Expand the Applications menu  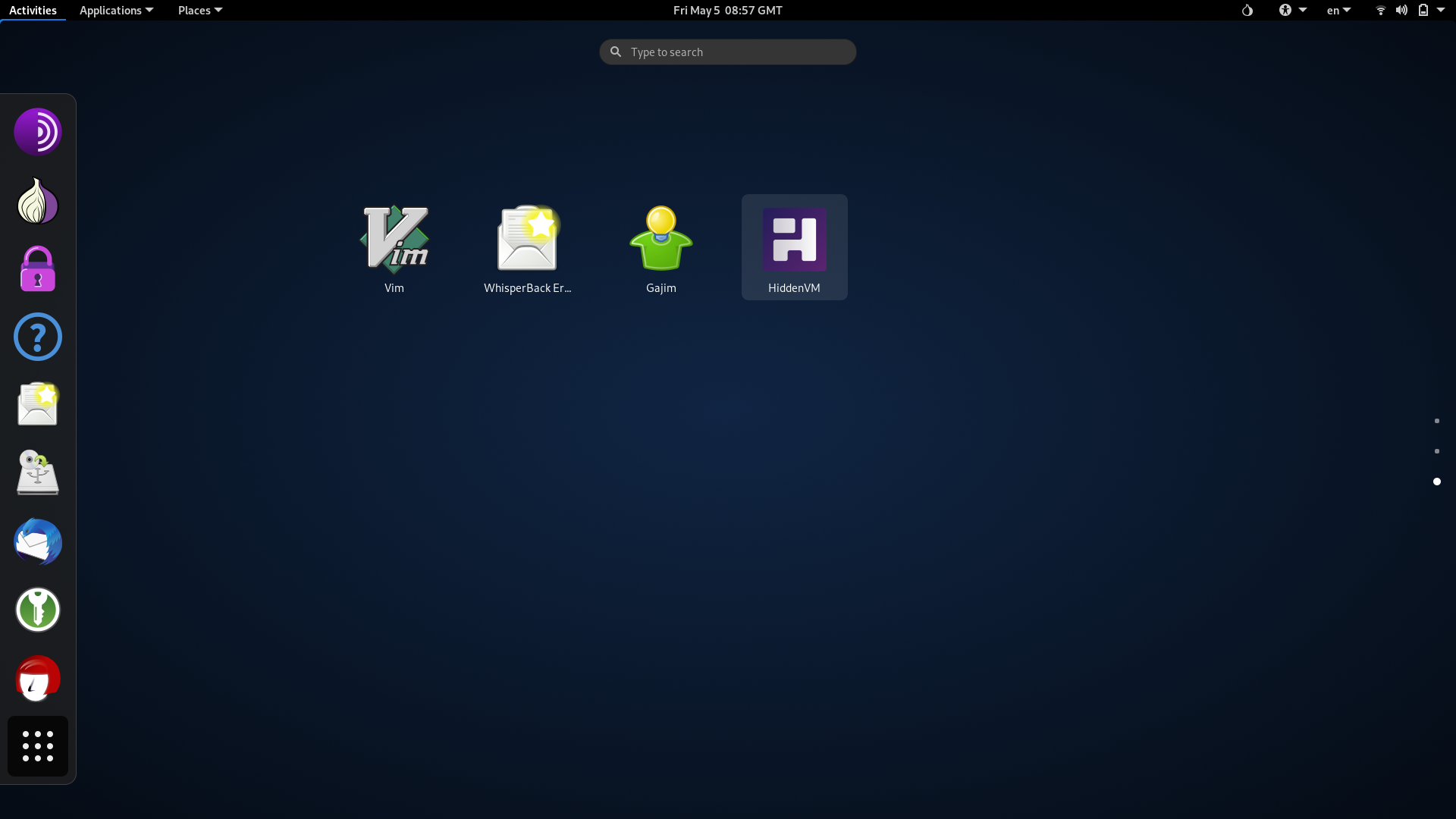116,10
